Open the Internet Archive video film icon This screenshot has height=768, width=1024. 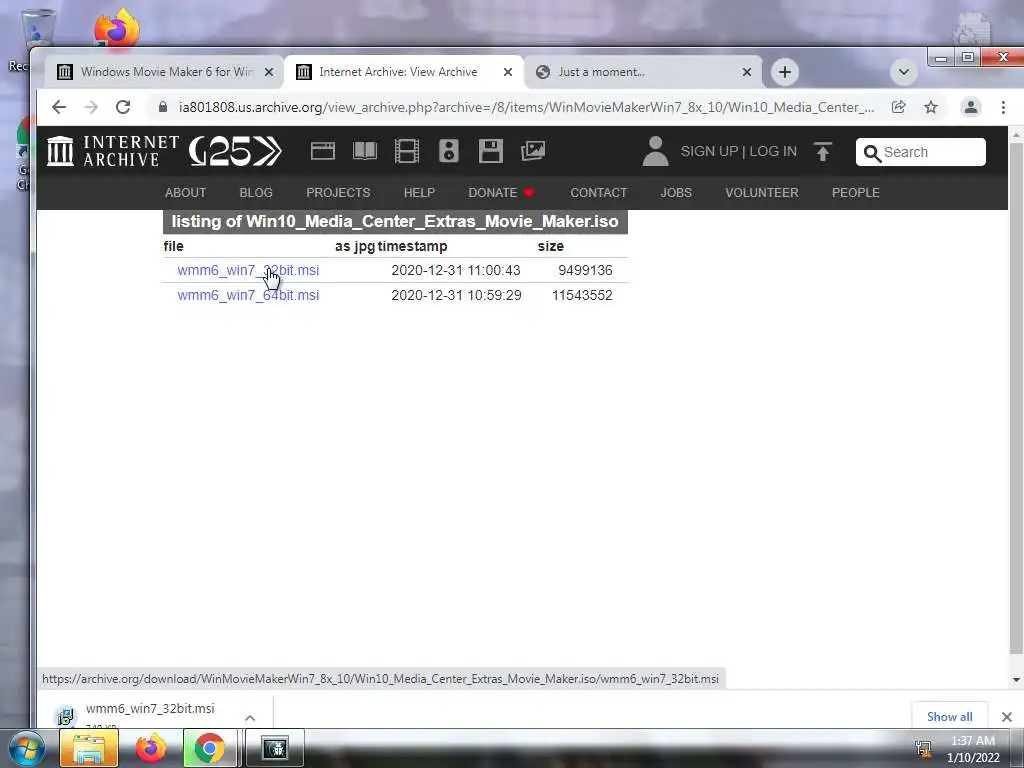[407, 152]
